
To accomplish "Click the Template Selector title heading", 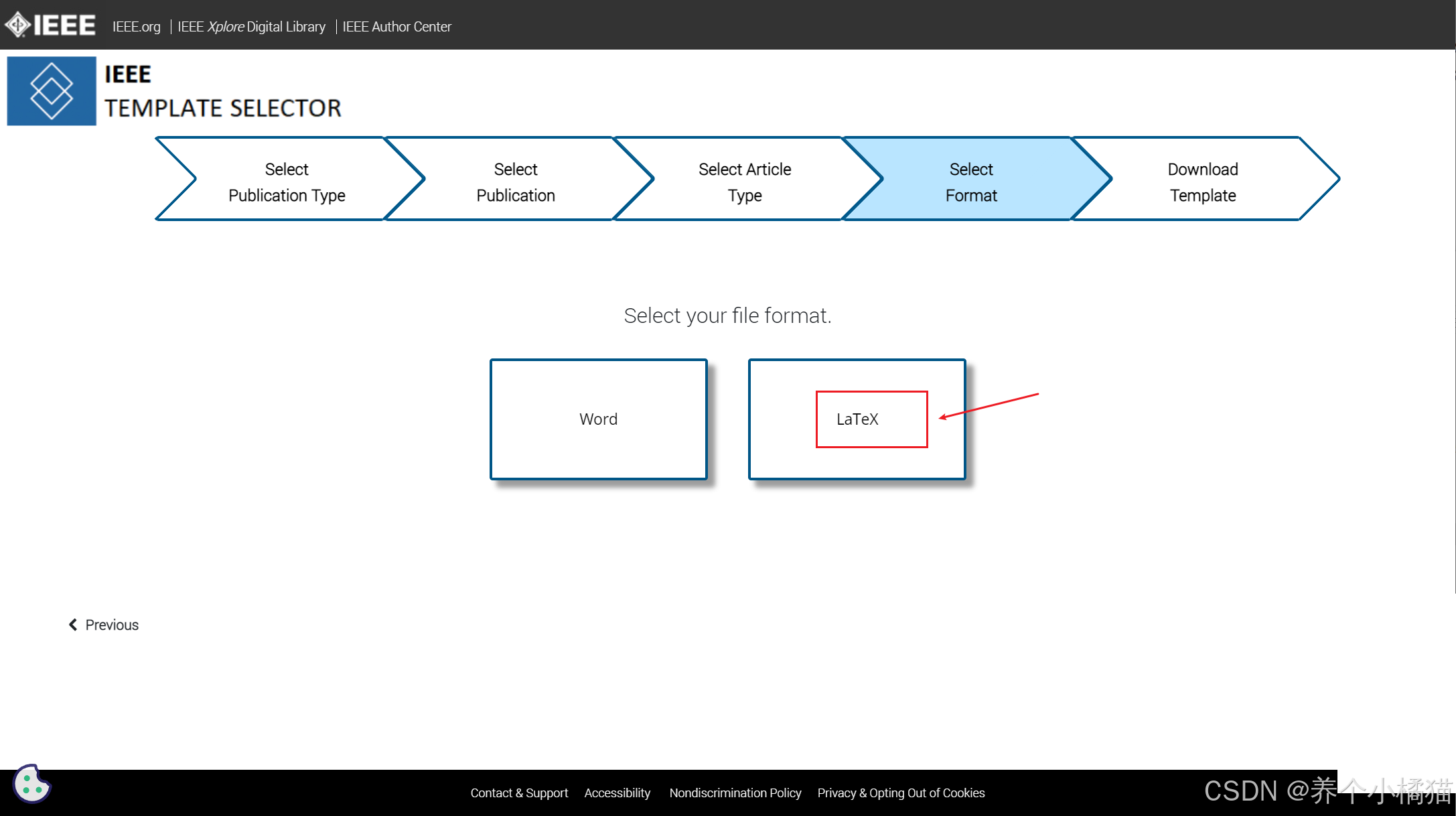I will (x=222, y=108).
